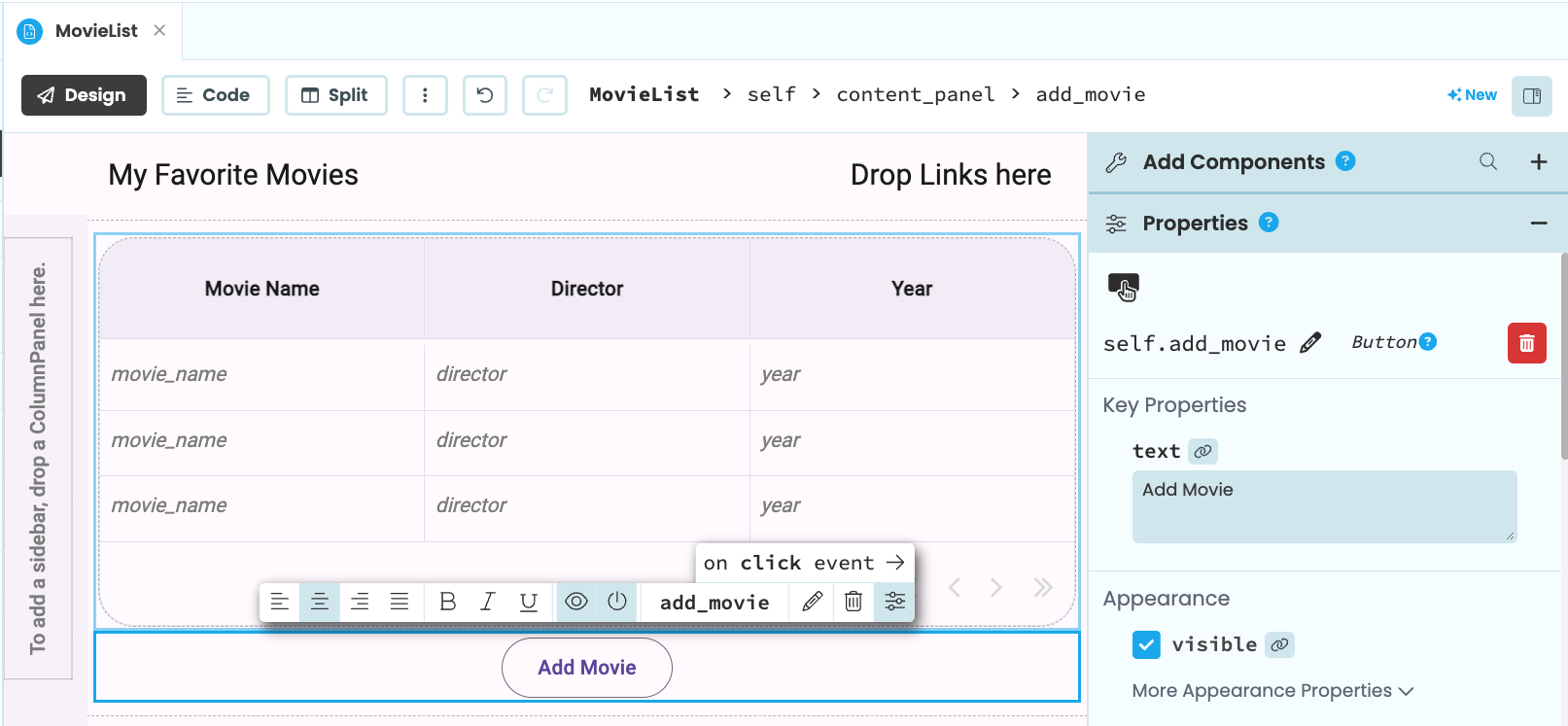Collapse the Properties panel
The height and width of the screenshot is (726, 1568).
point(1539,224)
